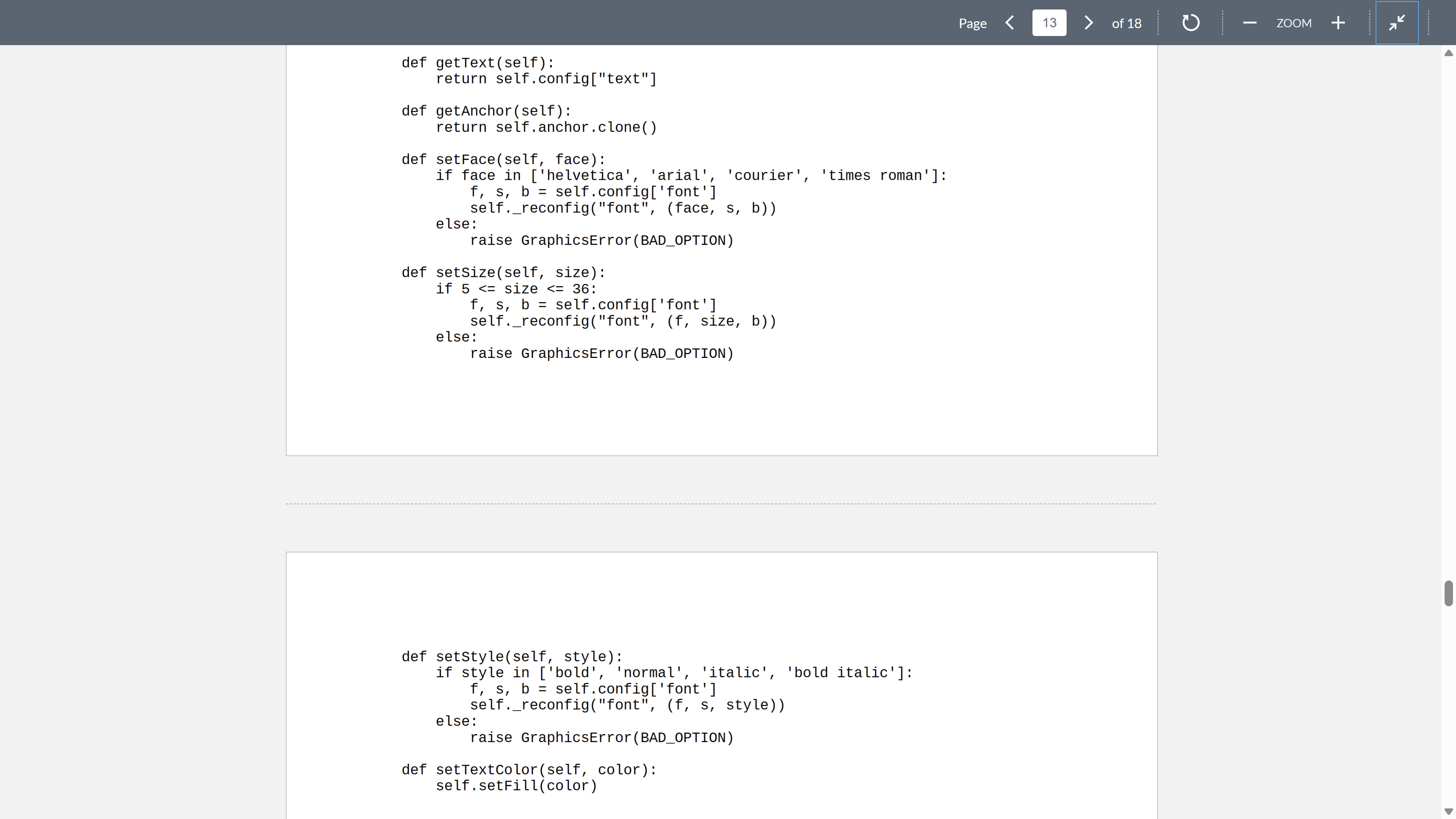Click the page number field showing 13

click(x=1049, y=23)
